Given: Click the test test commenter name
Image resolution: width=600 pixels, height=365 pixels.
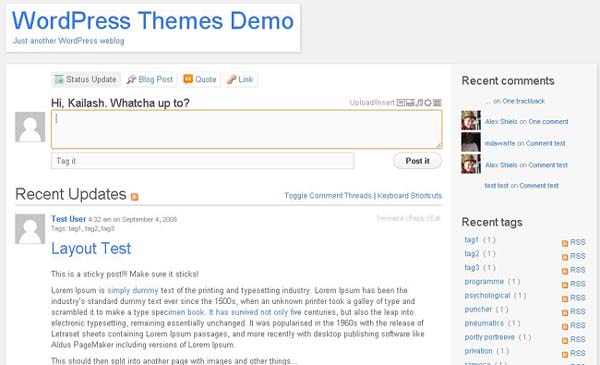Looking at the screenshot, I should 496,186.
